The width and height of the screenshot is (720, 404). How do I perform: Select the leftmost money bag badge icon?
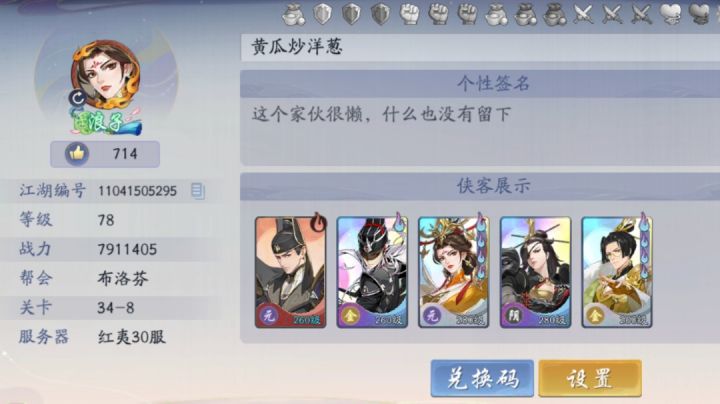[293, 14]
